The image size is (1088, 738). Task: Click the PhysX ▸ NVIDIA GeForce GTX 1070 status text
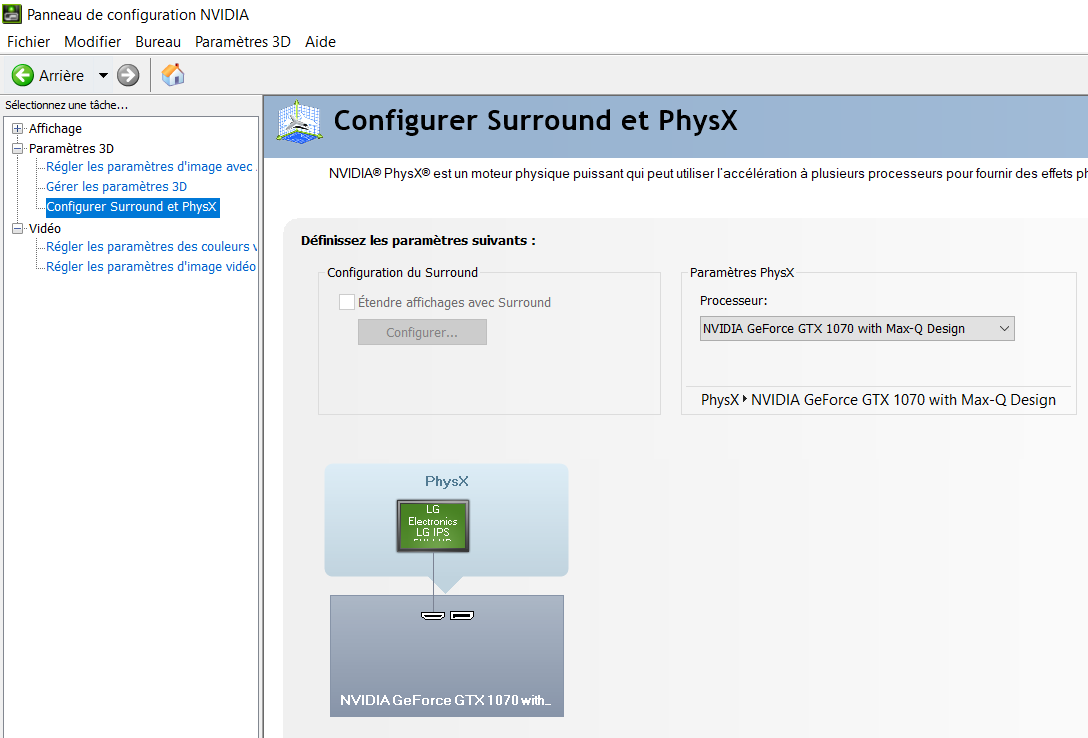(x=878, y=400)
